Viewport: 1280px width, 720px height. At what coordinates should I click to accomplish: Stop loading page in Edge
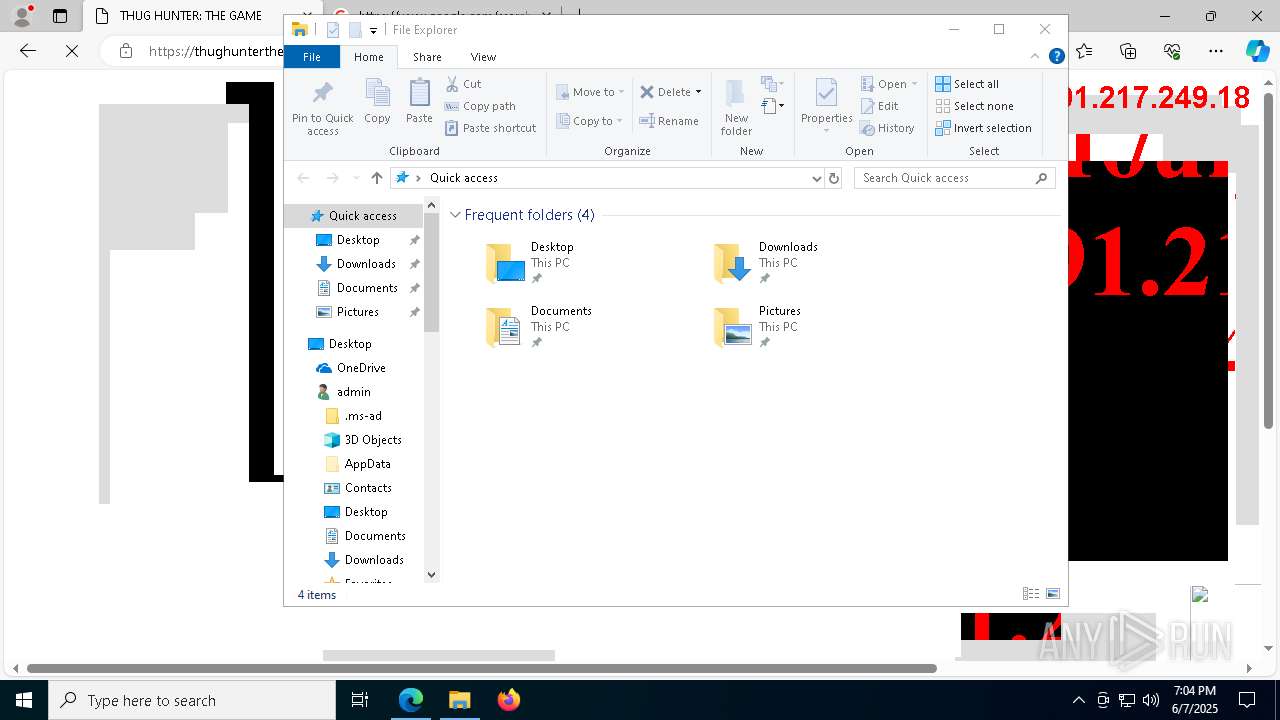(72, 51)
